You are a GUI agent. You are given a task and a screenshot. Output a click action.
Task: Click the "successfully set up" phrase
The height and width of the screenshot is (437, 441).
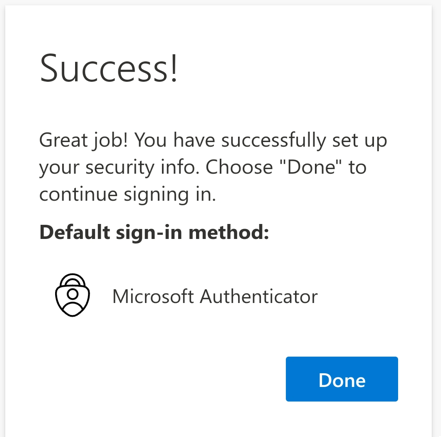[304, 140]
